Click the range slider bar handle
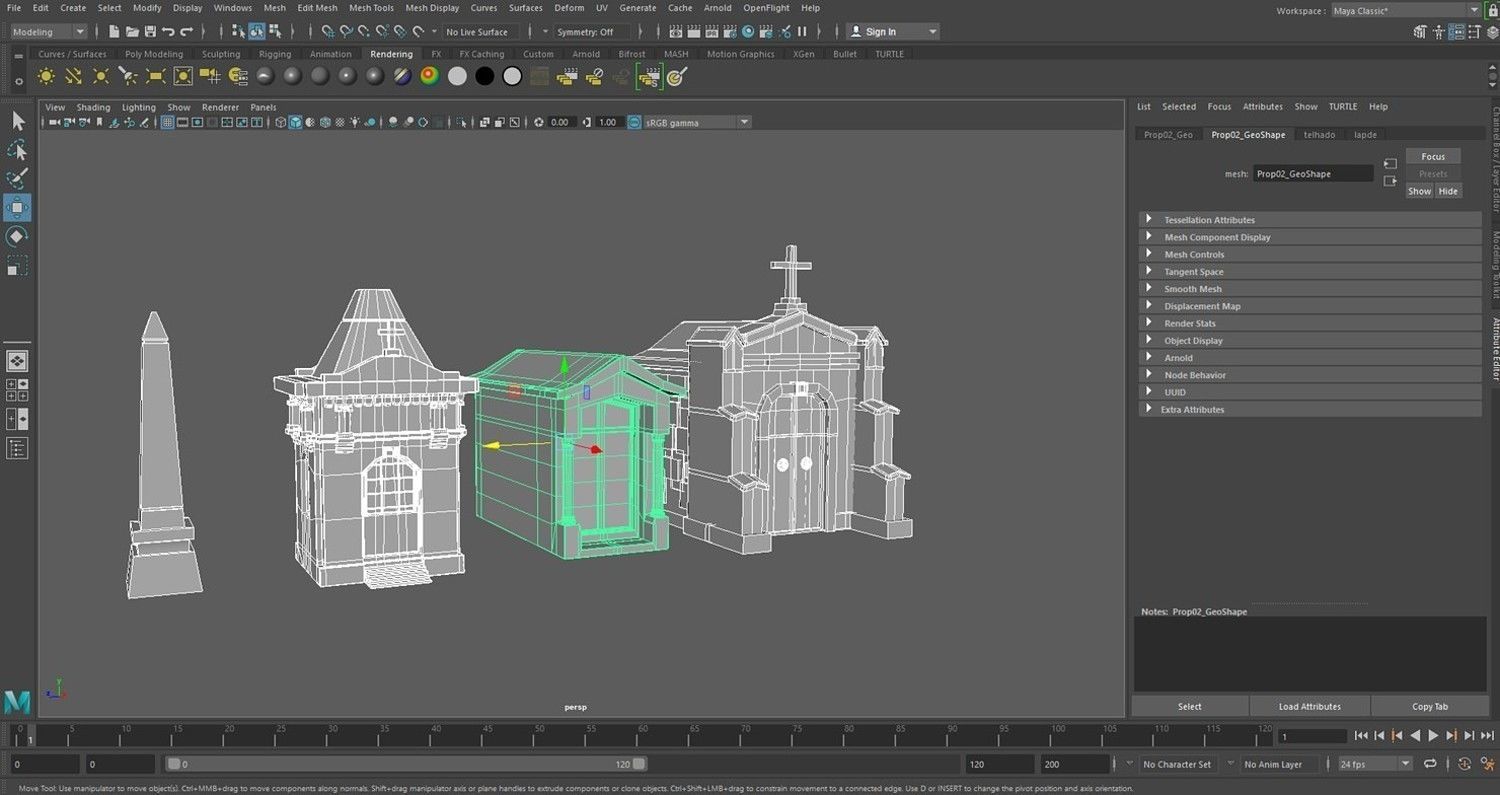The width and height of the screenshot is (1500, 795). pos(407,764)
